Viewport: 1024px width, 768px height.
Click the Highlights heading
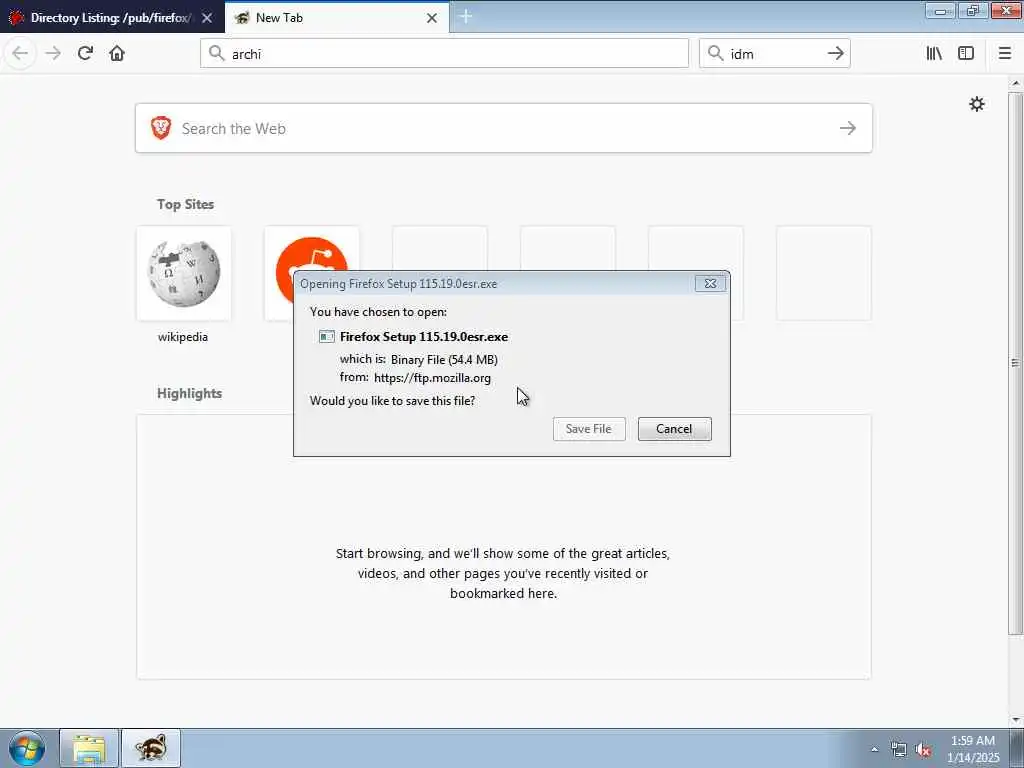coord(189,393)
